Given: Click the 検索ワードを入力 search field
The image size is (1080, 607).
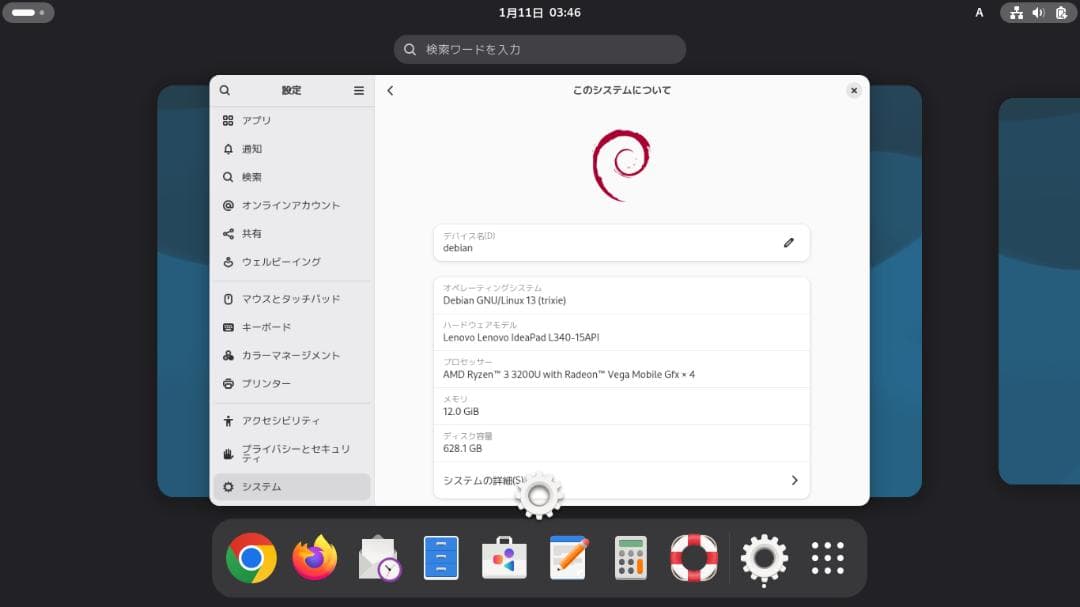Looking at the screenshot, I should tap(539, 48).
